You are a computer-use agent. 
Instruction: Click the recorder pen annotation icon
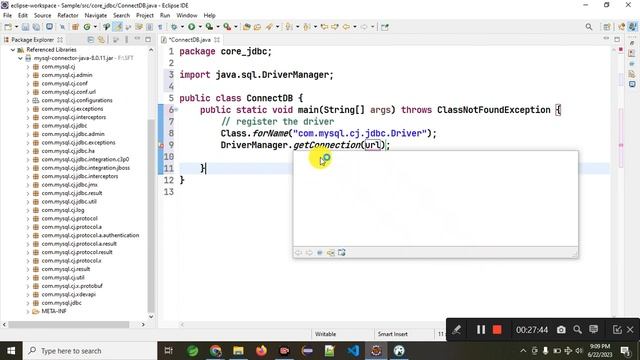456,330
